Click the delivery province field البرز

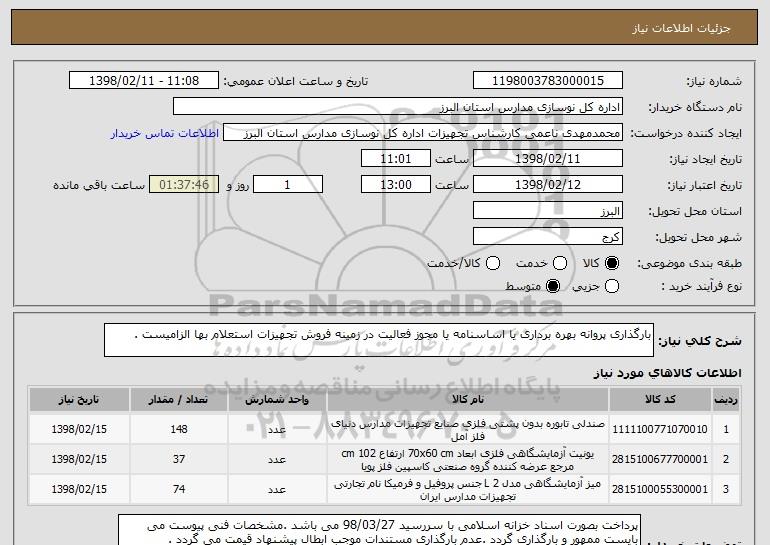click(x=548, y=211)
